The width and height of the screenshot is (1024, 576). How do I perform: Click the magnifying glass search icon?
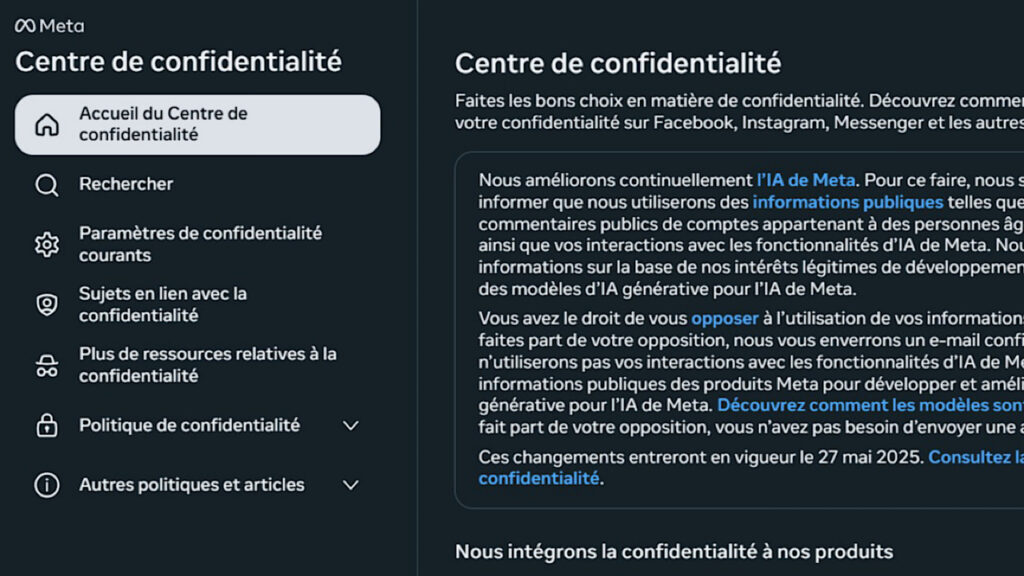point(47,185)
